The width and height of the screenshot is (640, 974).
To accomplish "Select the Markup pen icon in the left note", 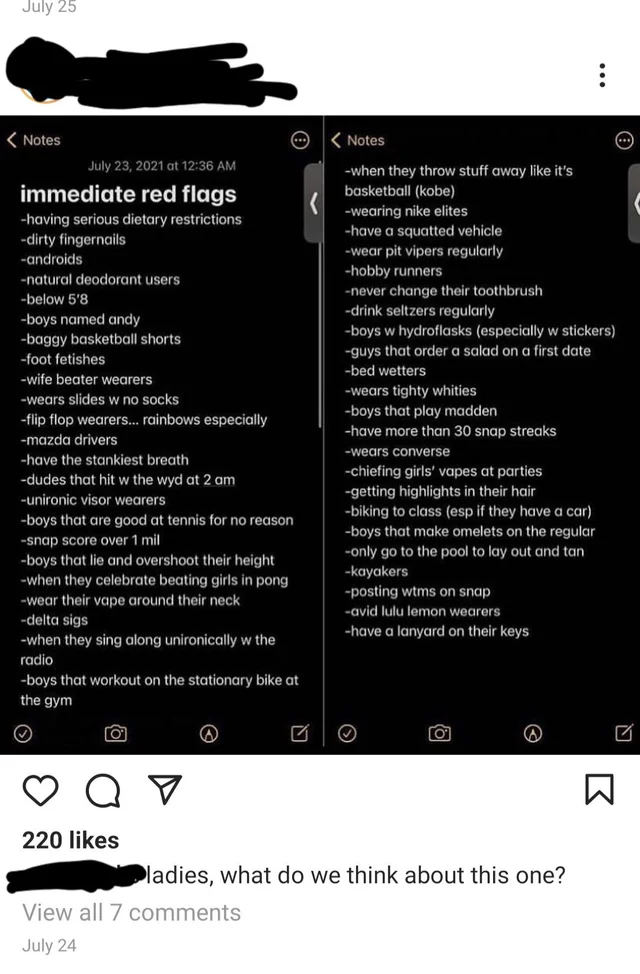I will point(209,733).
